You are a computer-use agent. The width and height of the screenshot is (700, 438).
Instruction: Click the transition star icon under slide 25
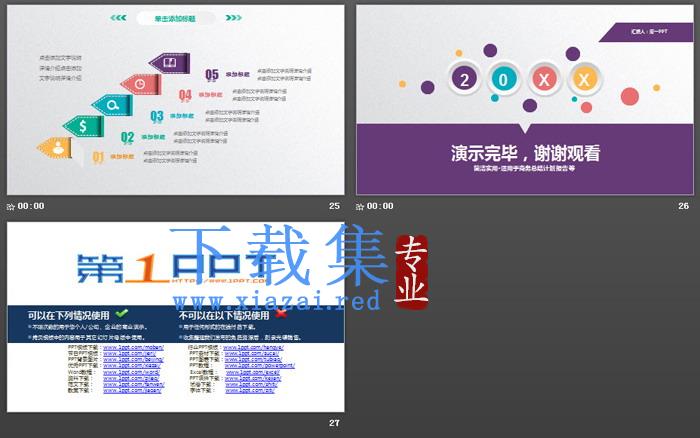(x=11, y=207)
